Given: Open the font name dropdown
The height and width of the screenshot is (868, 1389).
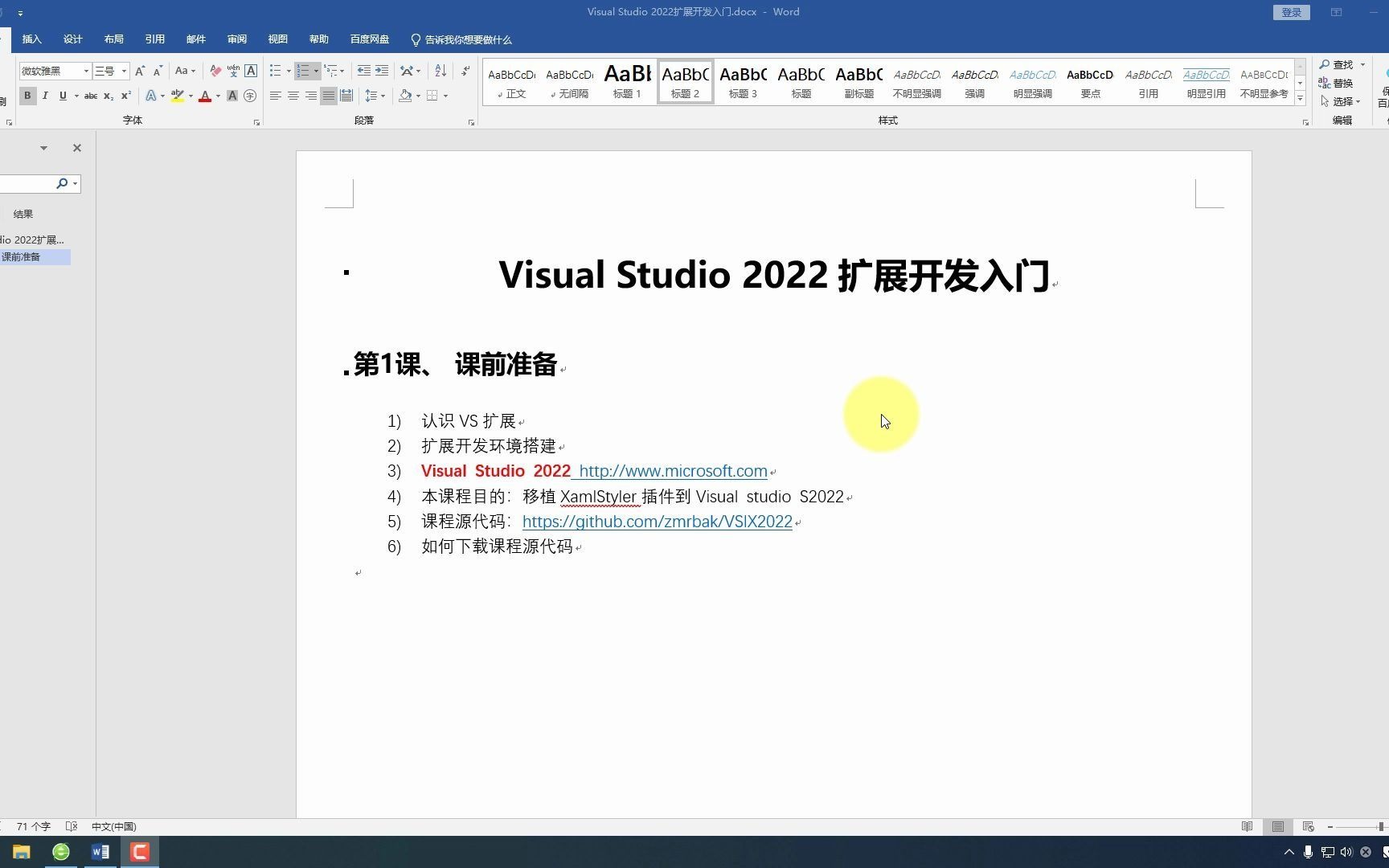Looking at the screenshot, I should point(86,71).
